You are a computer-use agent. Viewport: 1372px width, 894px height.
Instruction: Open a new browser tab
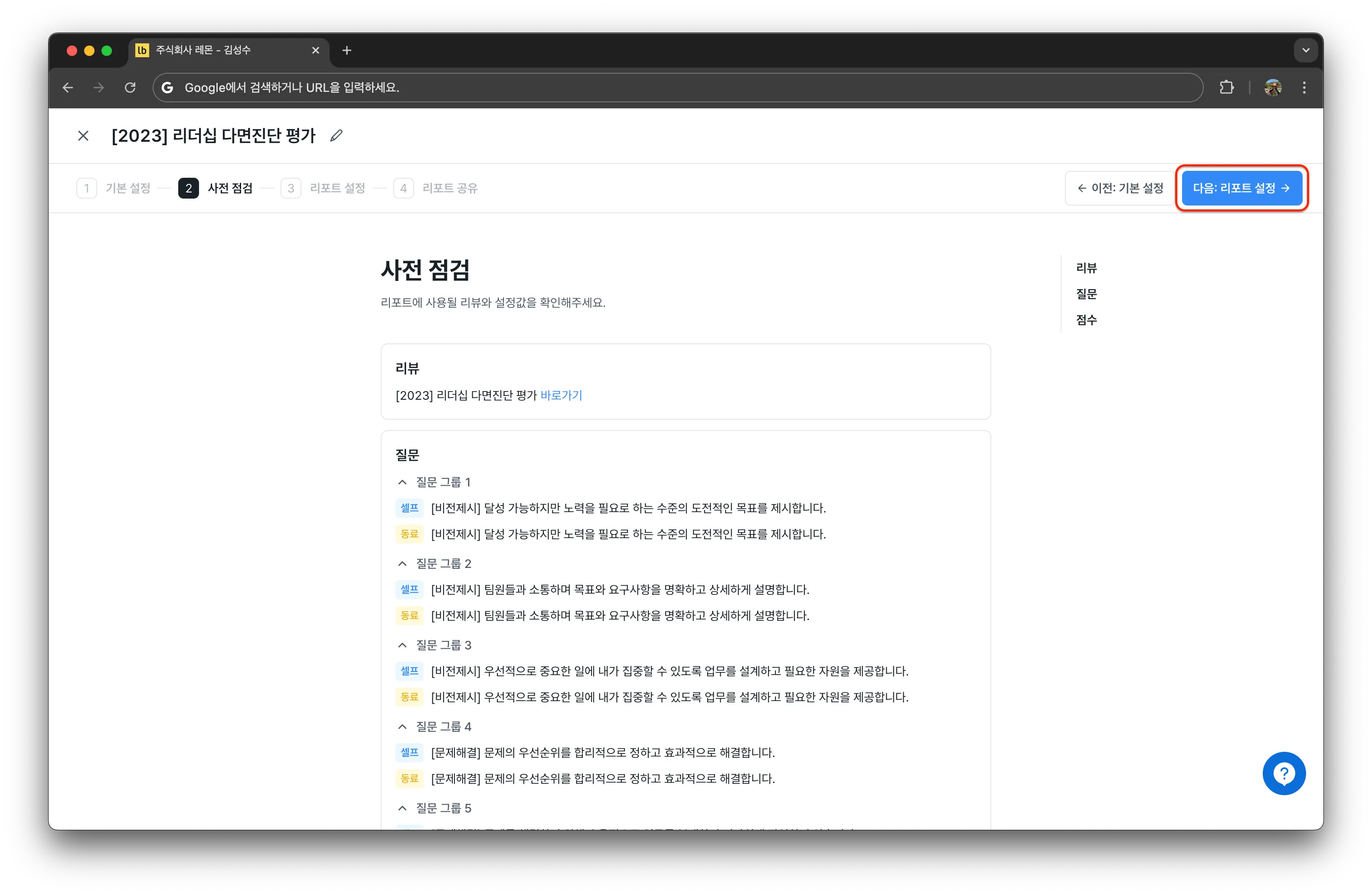click(346, 51)
